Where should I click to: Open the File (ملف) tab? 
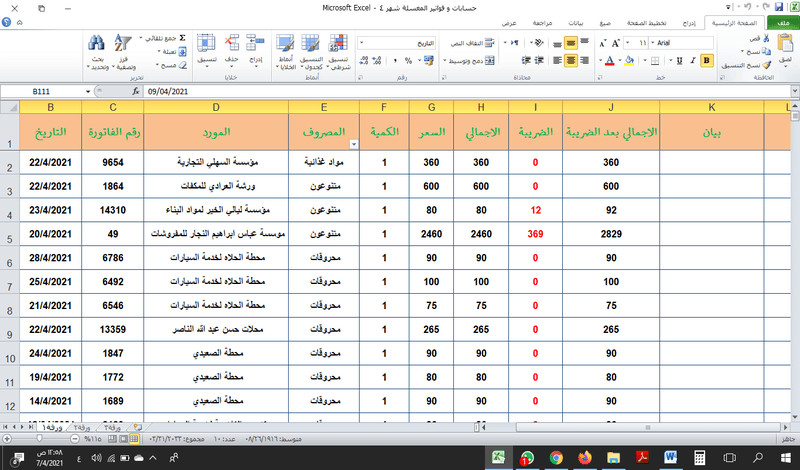click(x=783, y=23)
